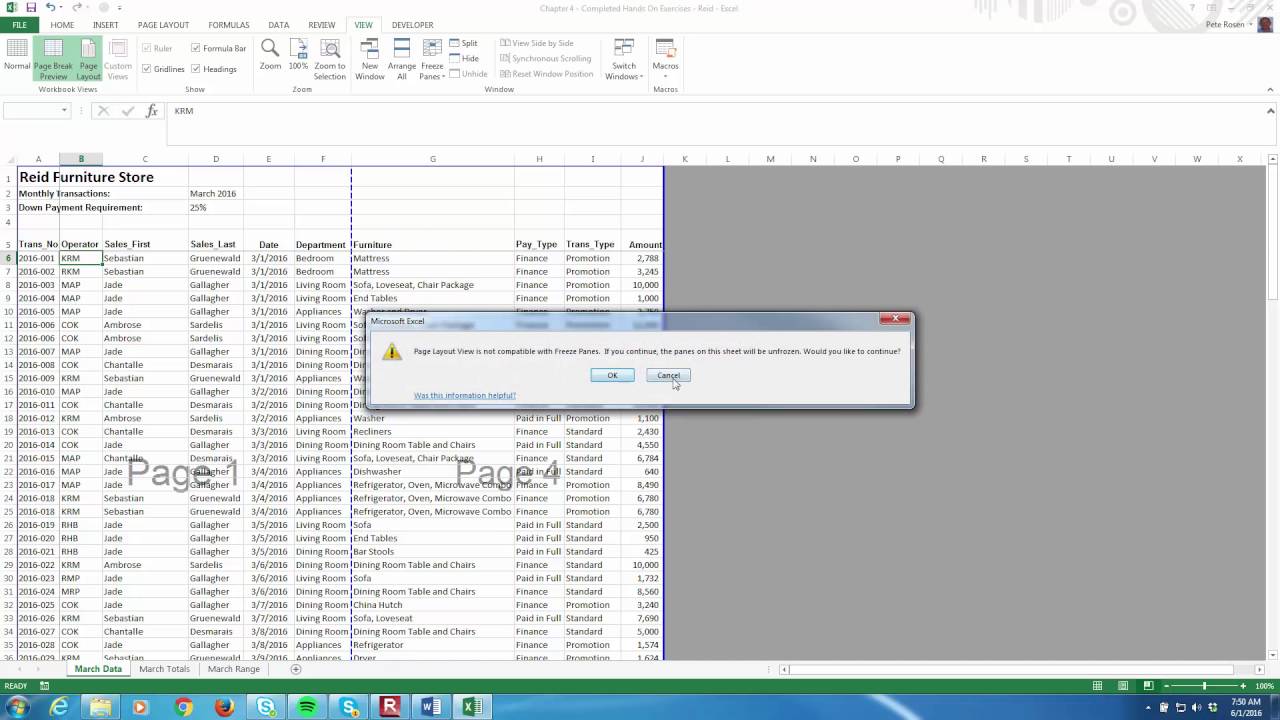Select the March Range sheet tab
Screen dimensions: 1280x720
click(x=233, y=669)
